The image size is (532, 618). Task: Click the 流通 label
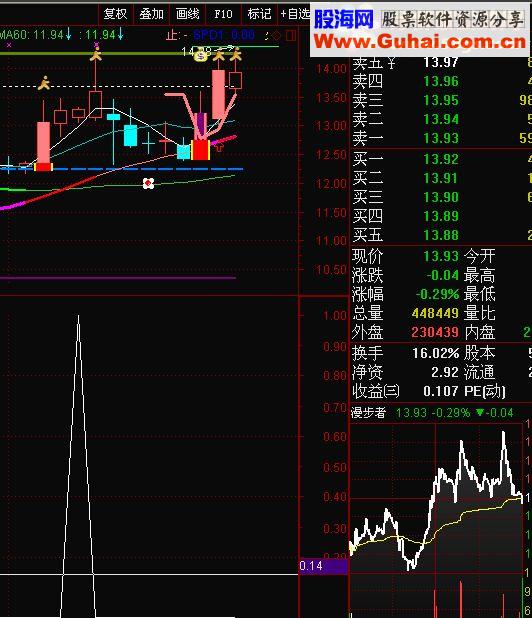480,372
